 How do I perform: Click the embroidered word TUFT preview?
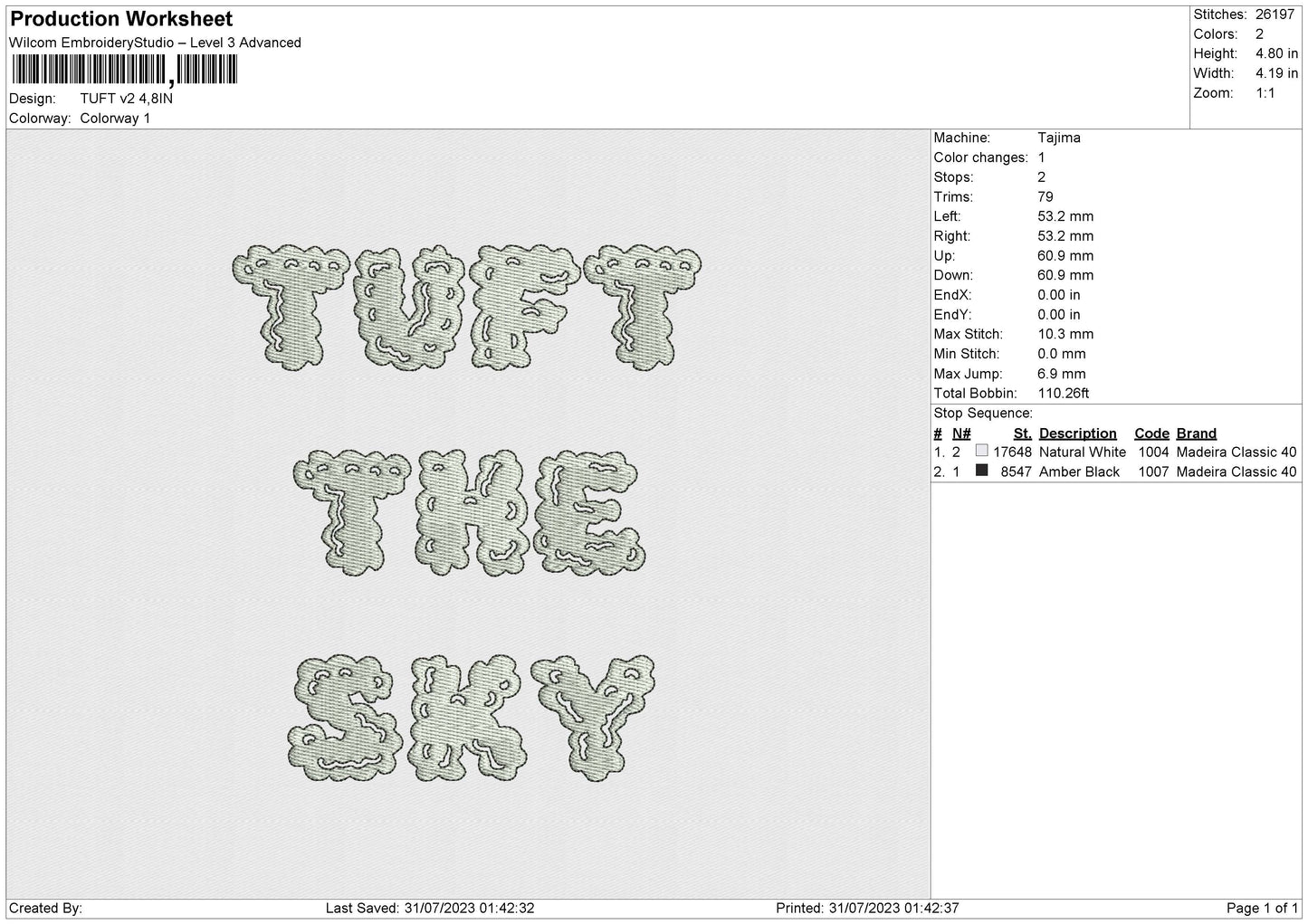pyautogui.click(x=467, y=309)
